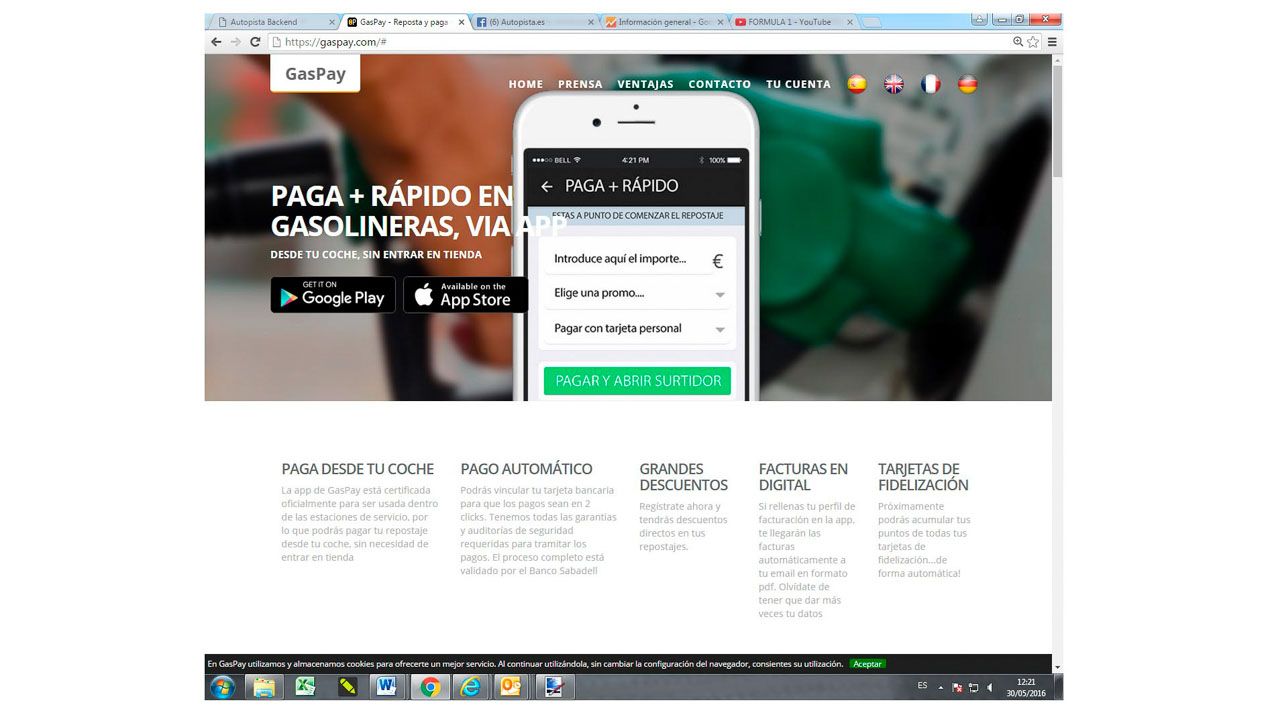Open CONTACTO in the navigation menu
This screenshot has width=1268, height=713.
[720, 85]
